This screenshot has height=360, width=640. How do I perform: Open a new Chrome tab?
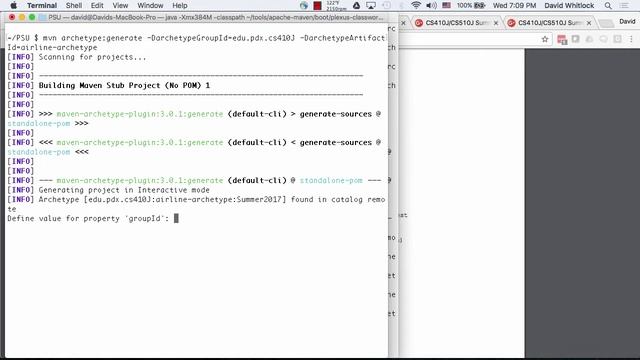point(606,23)
